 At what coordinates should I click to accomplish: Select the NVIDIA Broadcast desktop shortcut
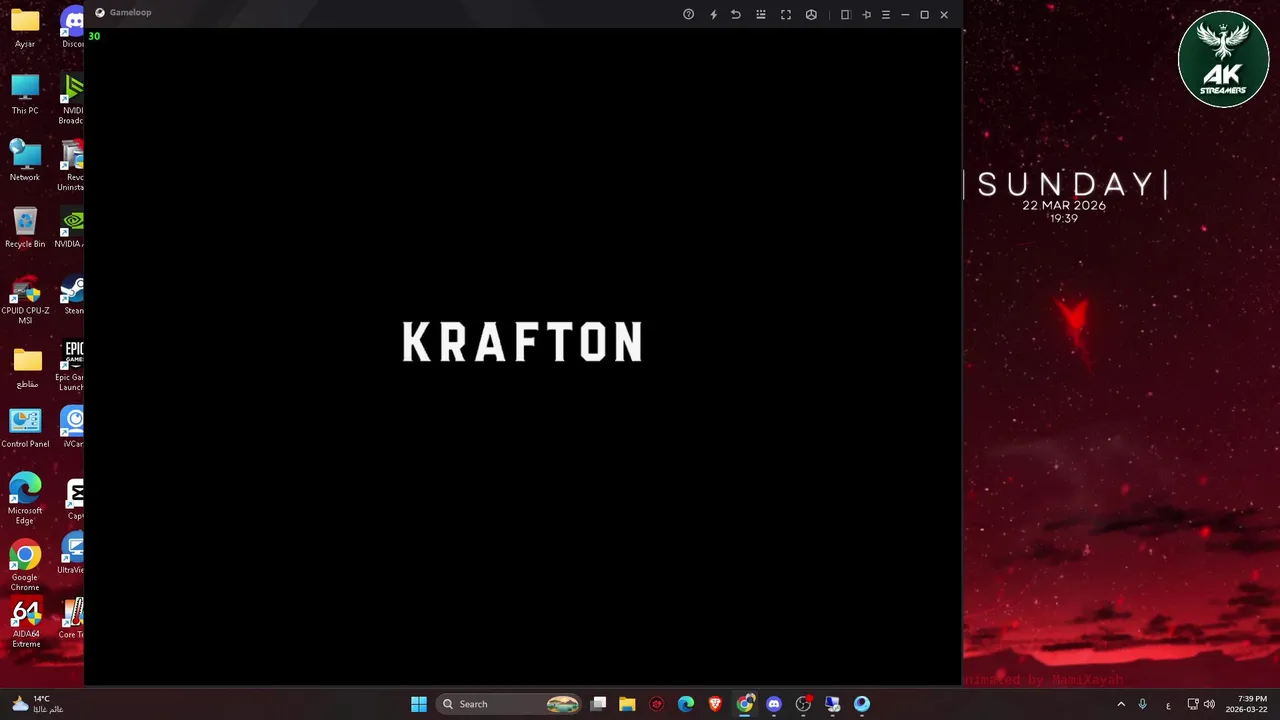(x=72, y=99)
